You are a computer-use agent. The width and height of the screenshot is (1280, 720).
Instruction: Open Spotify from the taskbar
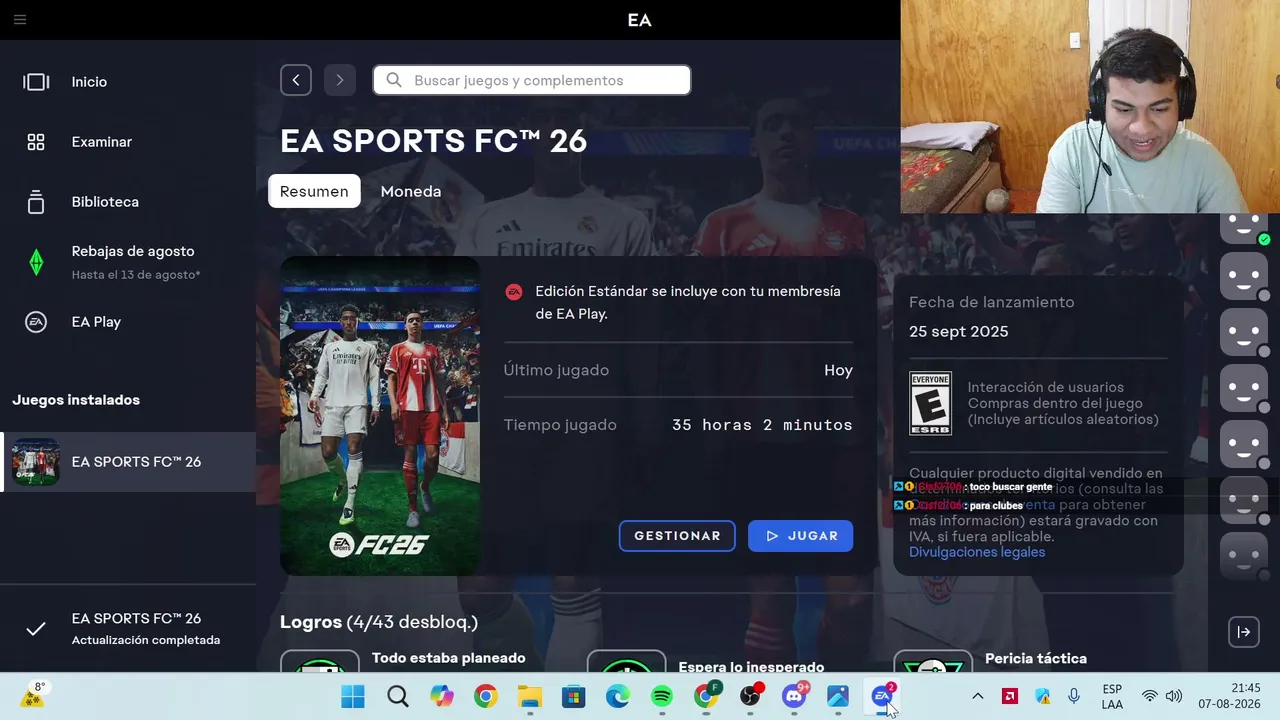(x=662, y=696)
